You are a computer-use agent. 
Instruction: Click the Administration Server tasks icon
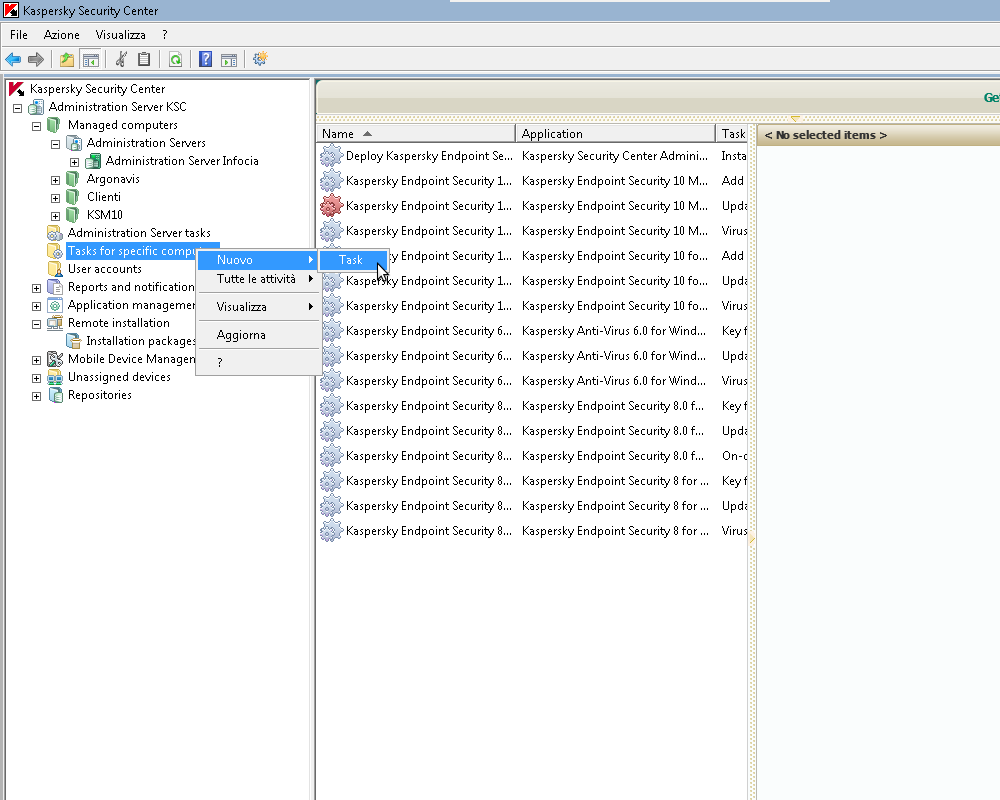click(x=55, y=233)
